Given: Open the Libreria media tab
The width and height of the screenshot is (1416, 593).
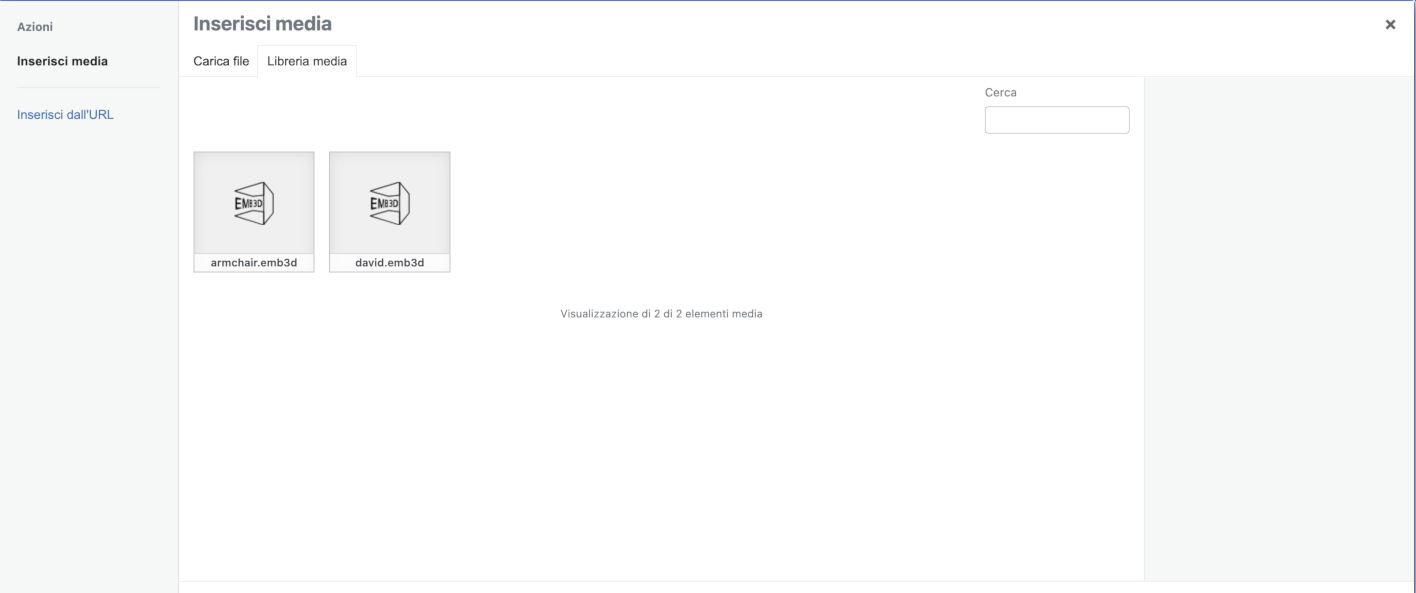Looking at the screenshot, I should [x=307, y=61].
